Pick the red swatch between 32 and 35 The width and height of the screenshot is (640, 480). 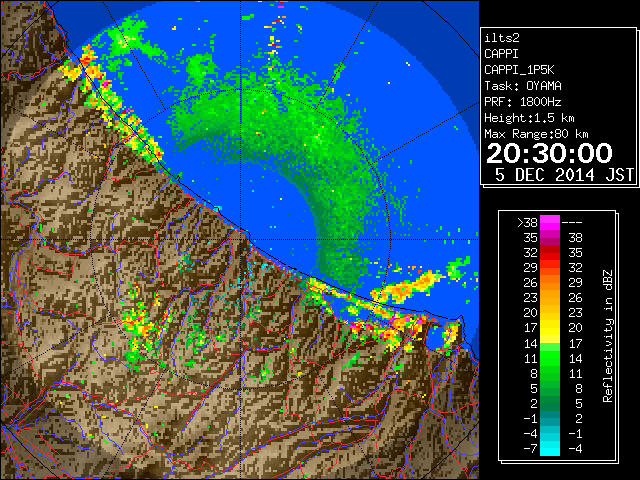coord(550,253)
